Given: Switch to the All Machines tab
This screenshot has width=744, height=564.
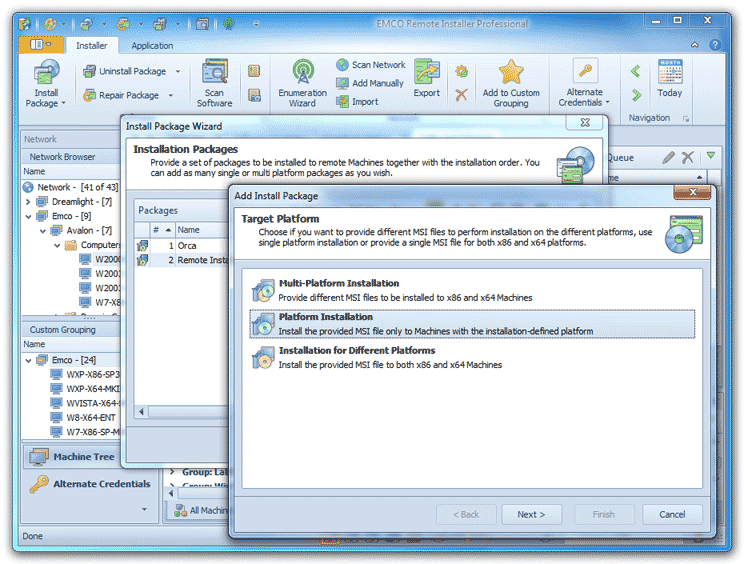Looking at the screenshot, I should 201,510.
